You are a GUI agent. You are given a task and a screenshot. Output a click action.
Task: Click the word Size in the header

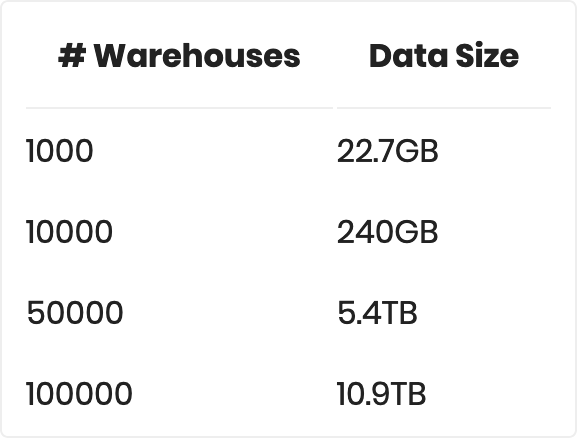487,56
